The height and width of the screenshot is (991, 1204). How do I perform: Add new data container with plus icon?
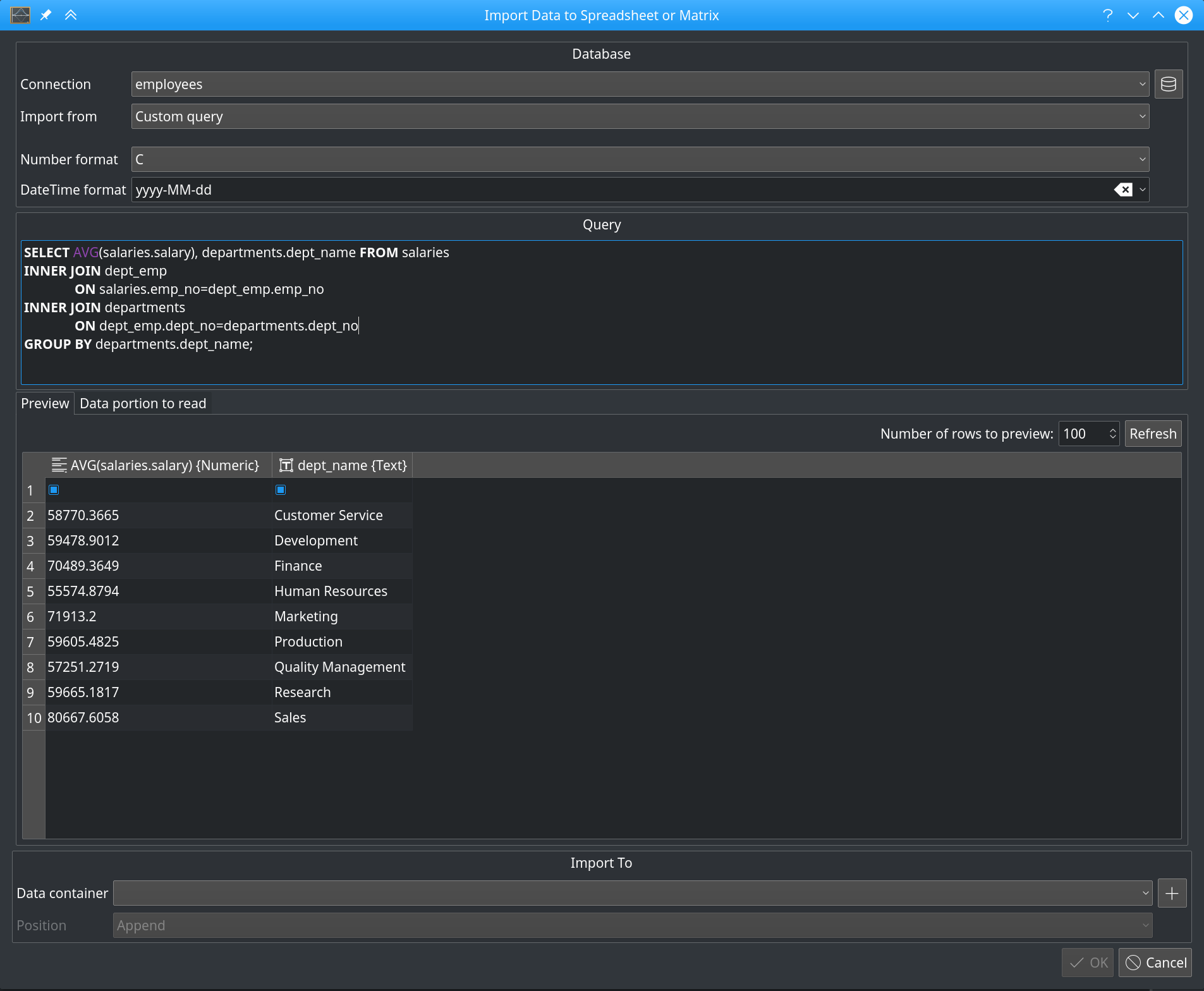tap(1172, 892)
